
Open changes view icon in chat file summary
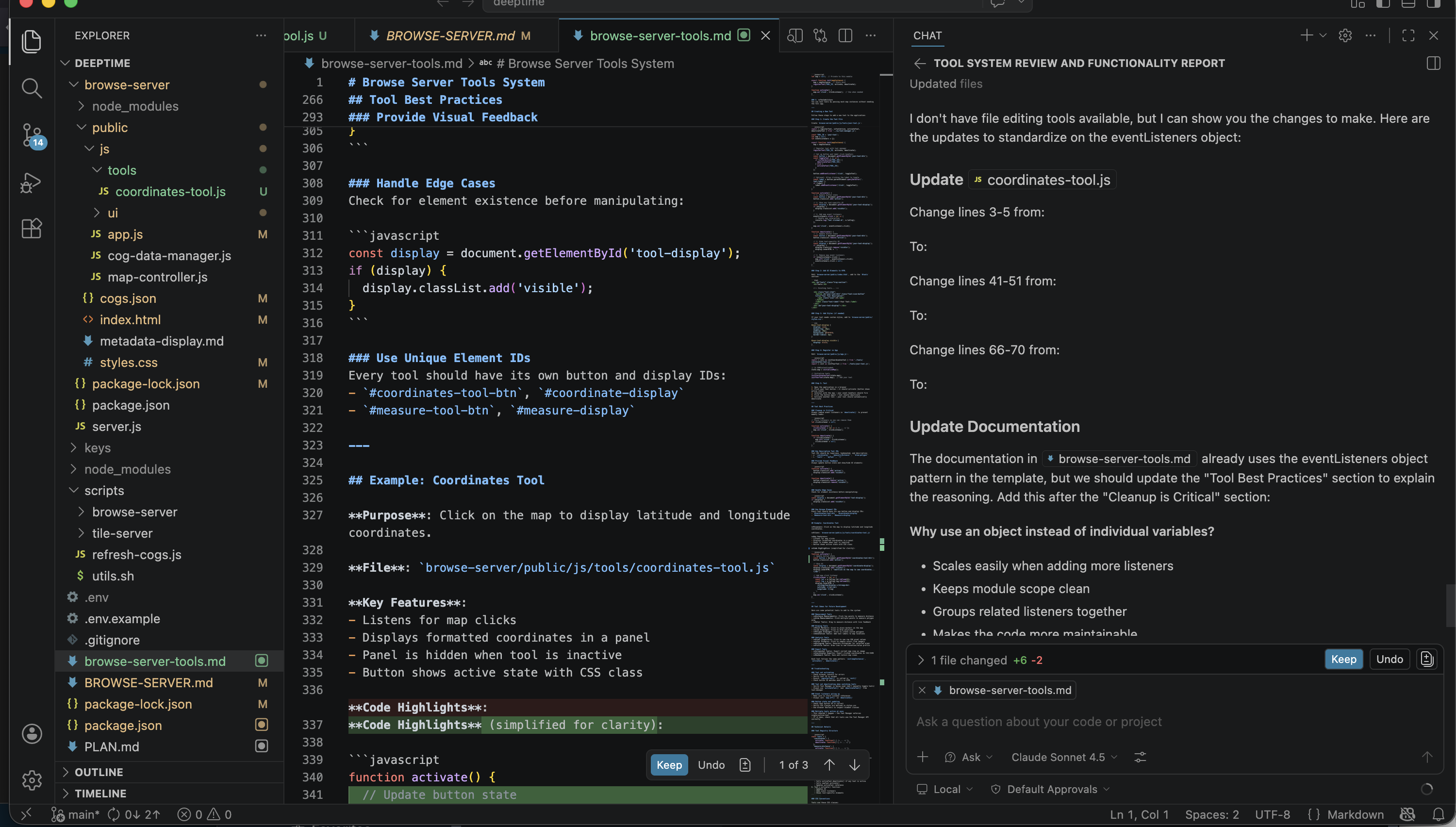(1427, 660)
